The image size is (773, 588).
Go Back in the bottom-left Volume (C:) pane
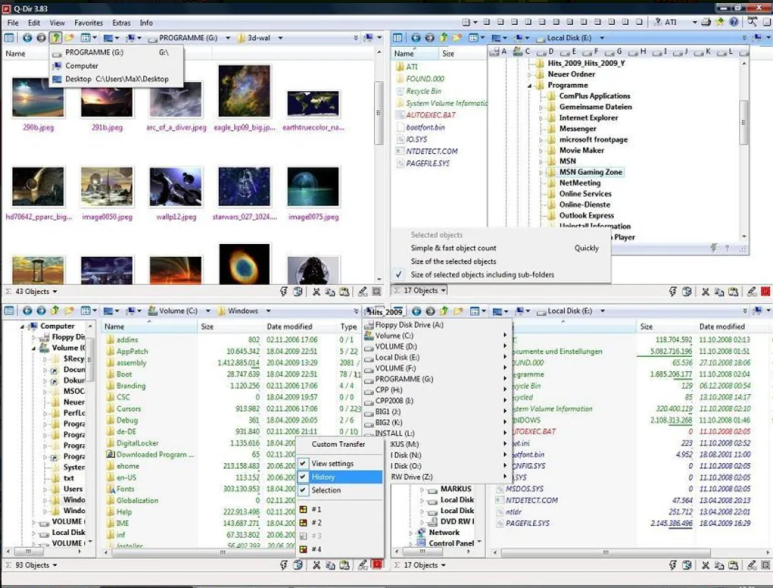point(27,311)
